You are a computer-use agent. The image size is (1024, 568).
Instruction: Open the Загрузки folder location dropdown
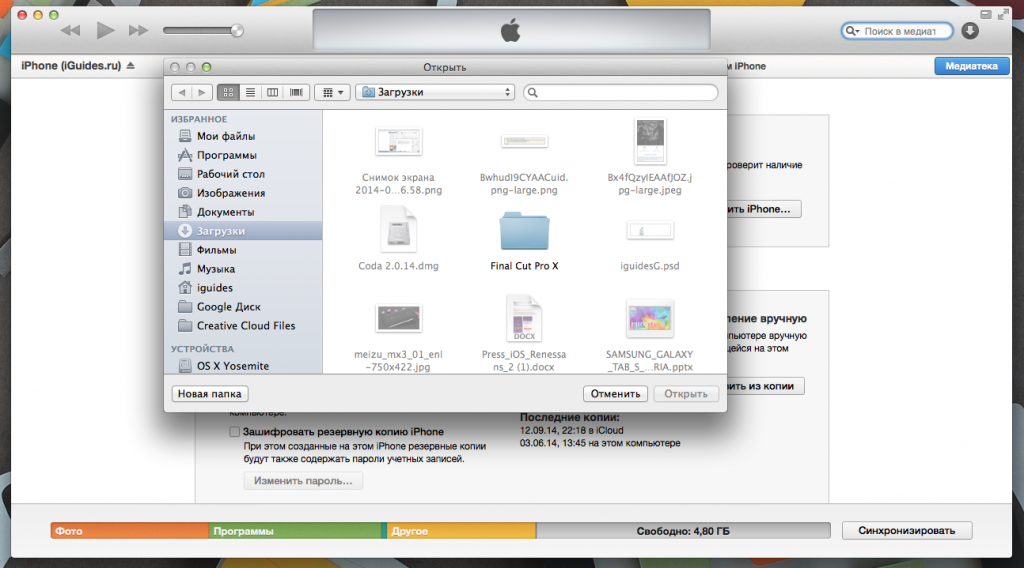(x=435, y=92)
